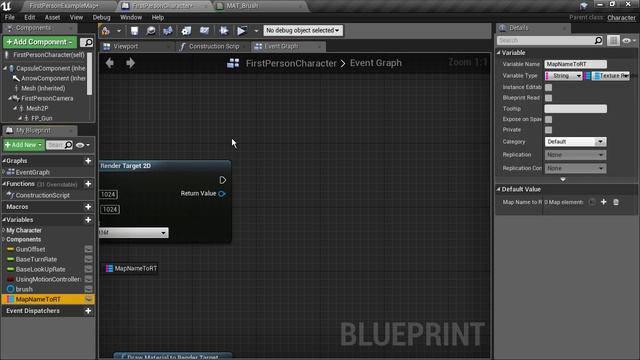Add a new function with plus icon

(88, 184)
